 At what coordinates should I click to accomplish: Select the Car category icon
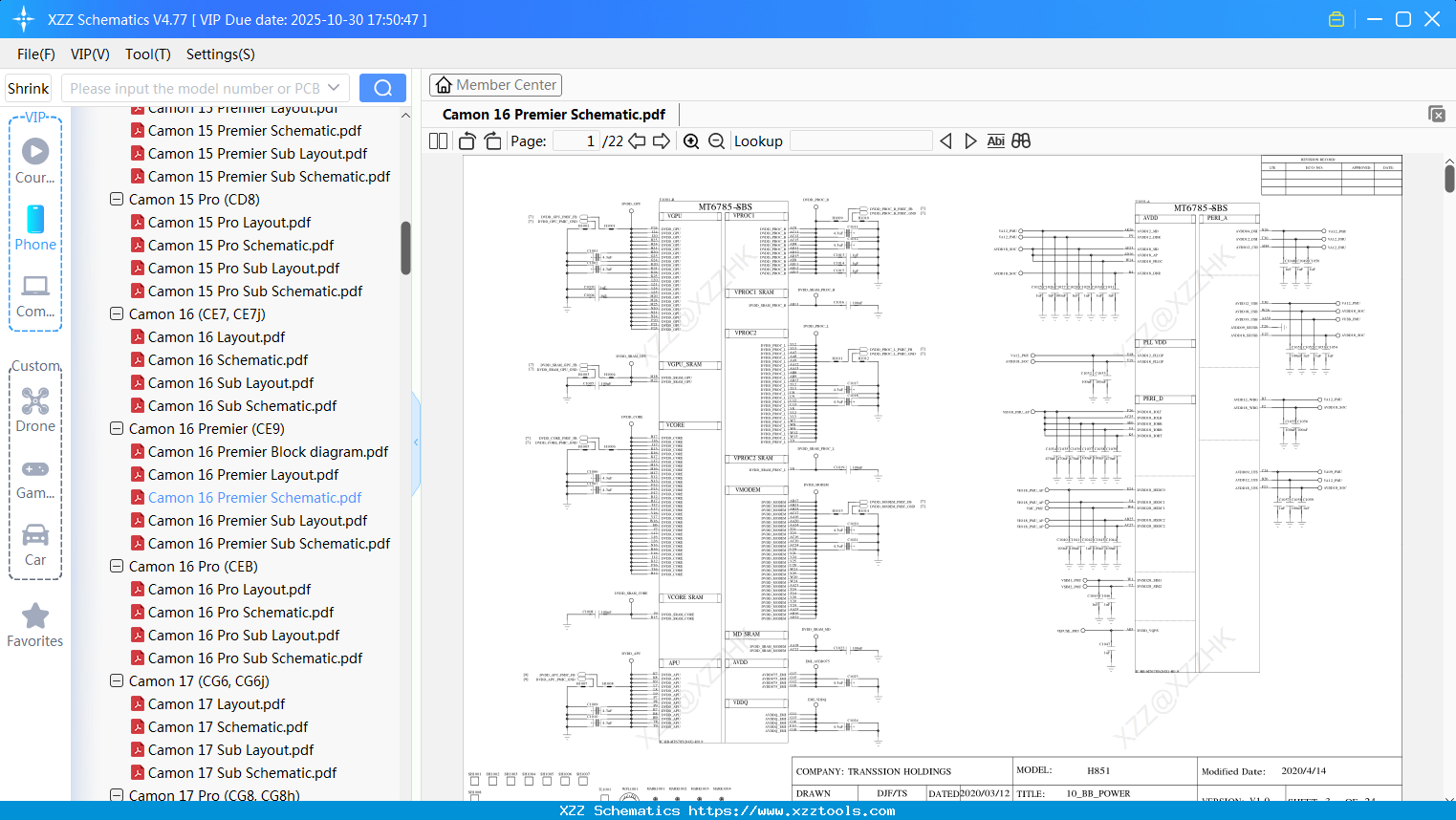pyautogui.click(x=35, y=545)
